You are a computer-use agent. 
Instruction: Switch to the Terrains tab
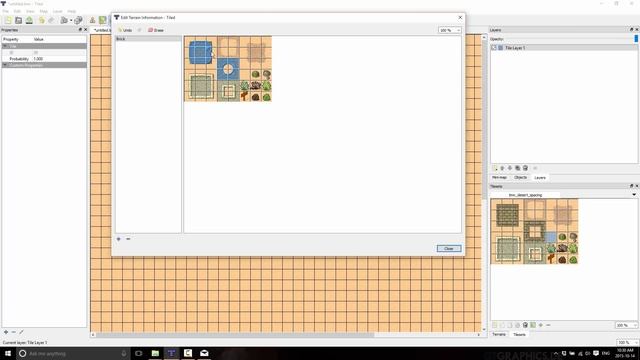coord(499,334)
